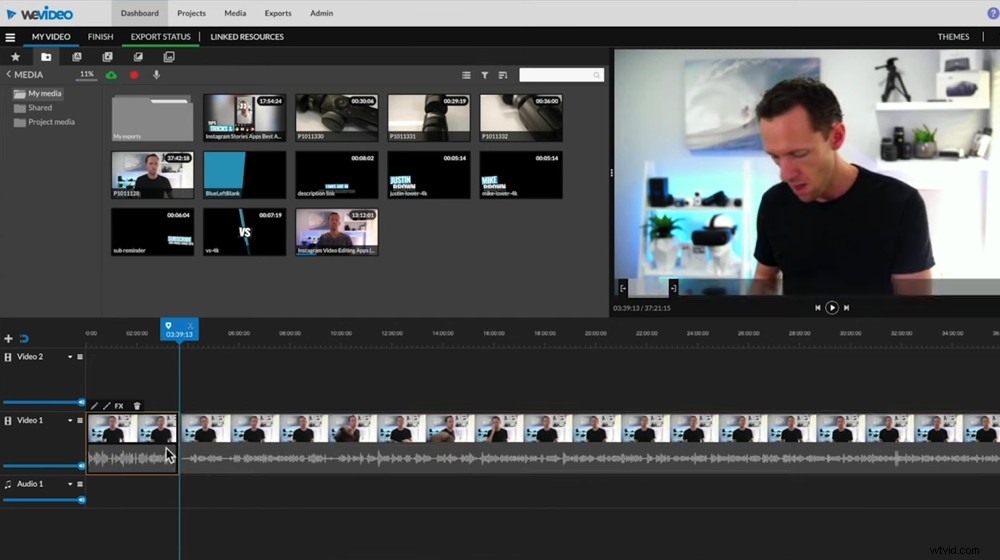Open the My exports folder thumbnail
Image resolution: width=1000 pixels, height=560 pixels.
[152, 118]
